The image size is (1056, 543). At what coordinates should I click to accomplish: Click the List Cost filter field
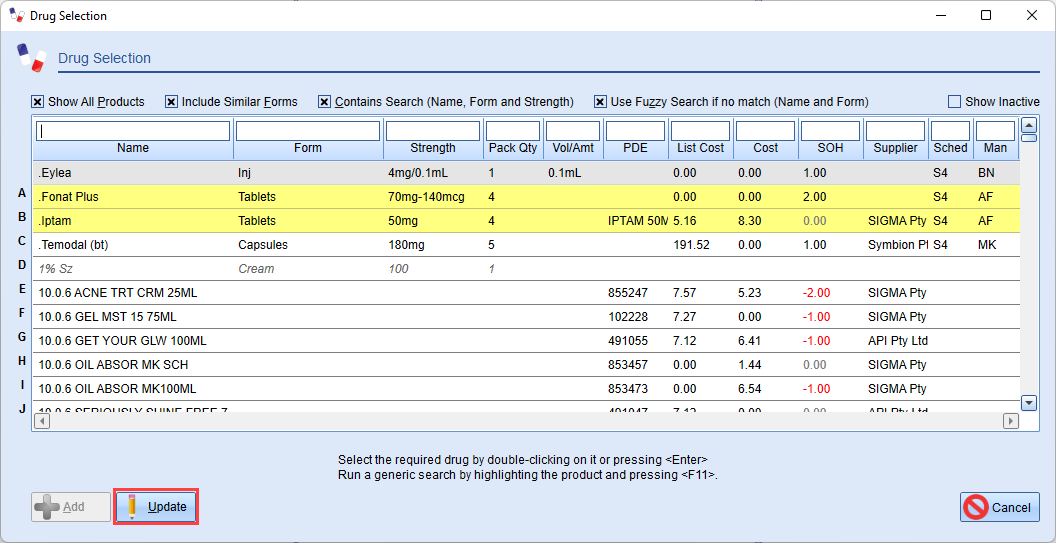coord(700,131)
